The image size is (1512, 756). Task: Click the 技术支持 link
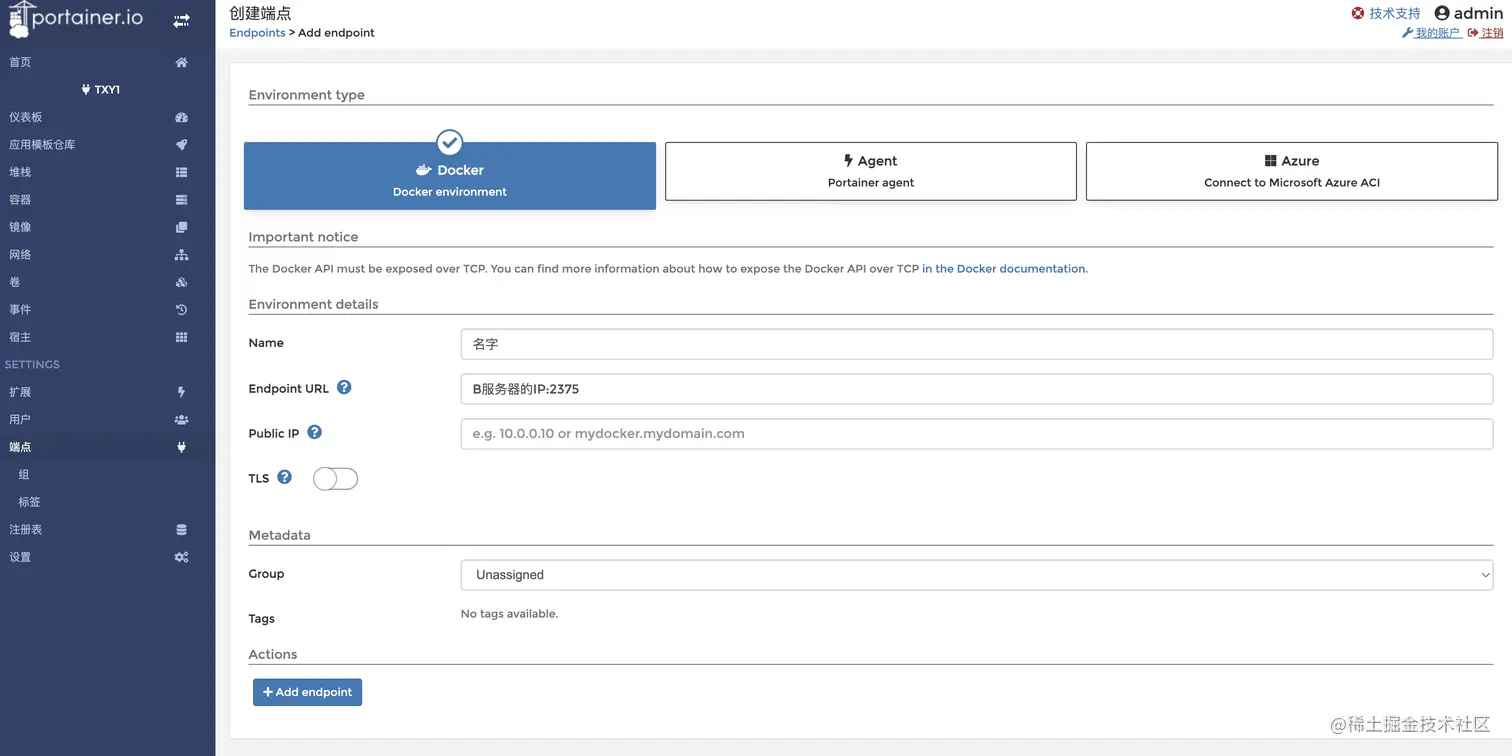pyautogui.click(x=1394, y=13)
